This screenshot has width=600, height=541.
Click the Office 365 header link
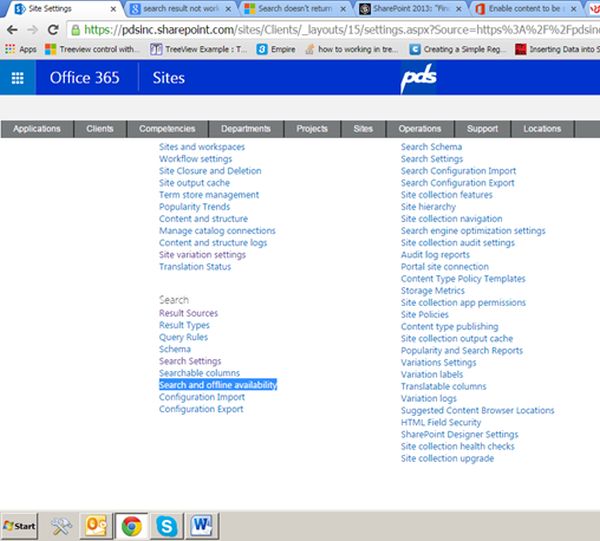pos(85,78)
